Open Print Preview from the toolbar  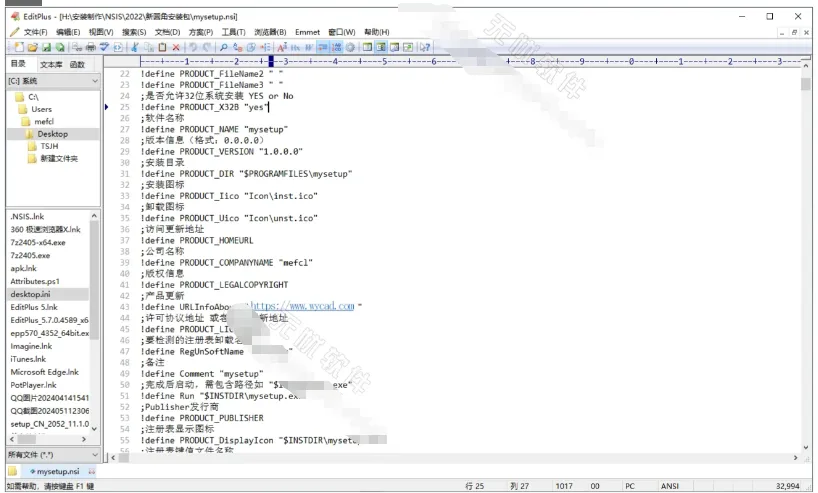pos(77,47)
